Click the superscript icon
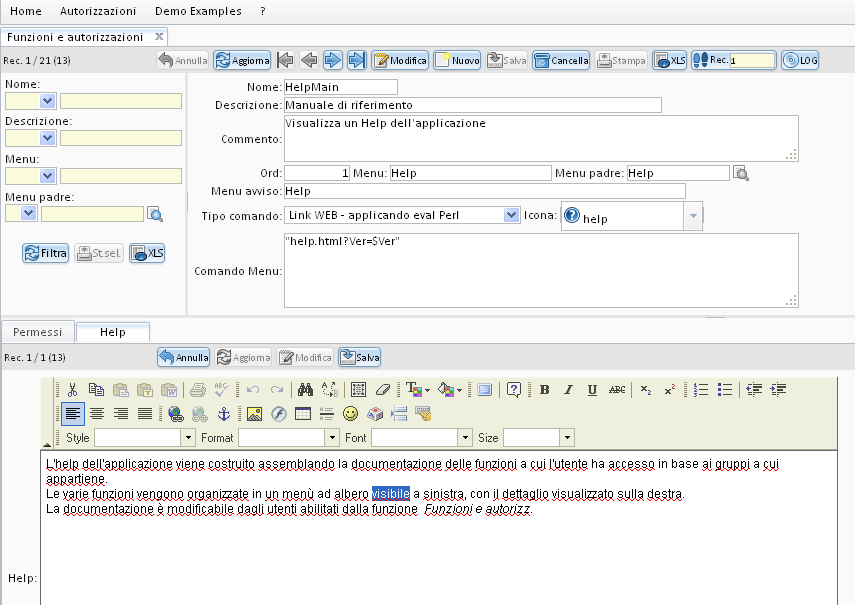The width and height of the screenshot is (855, 605). point(670,390)
